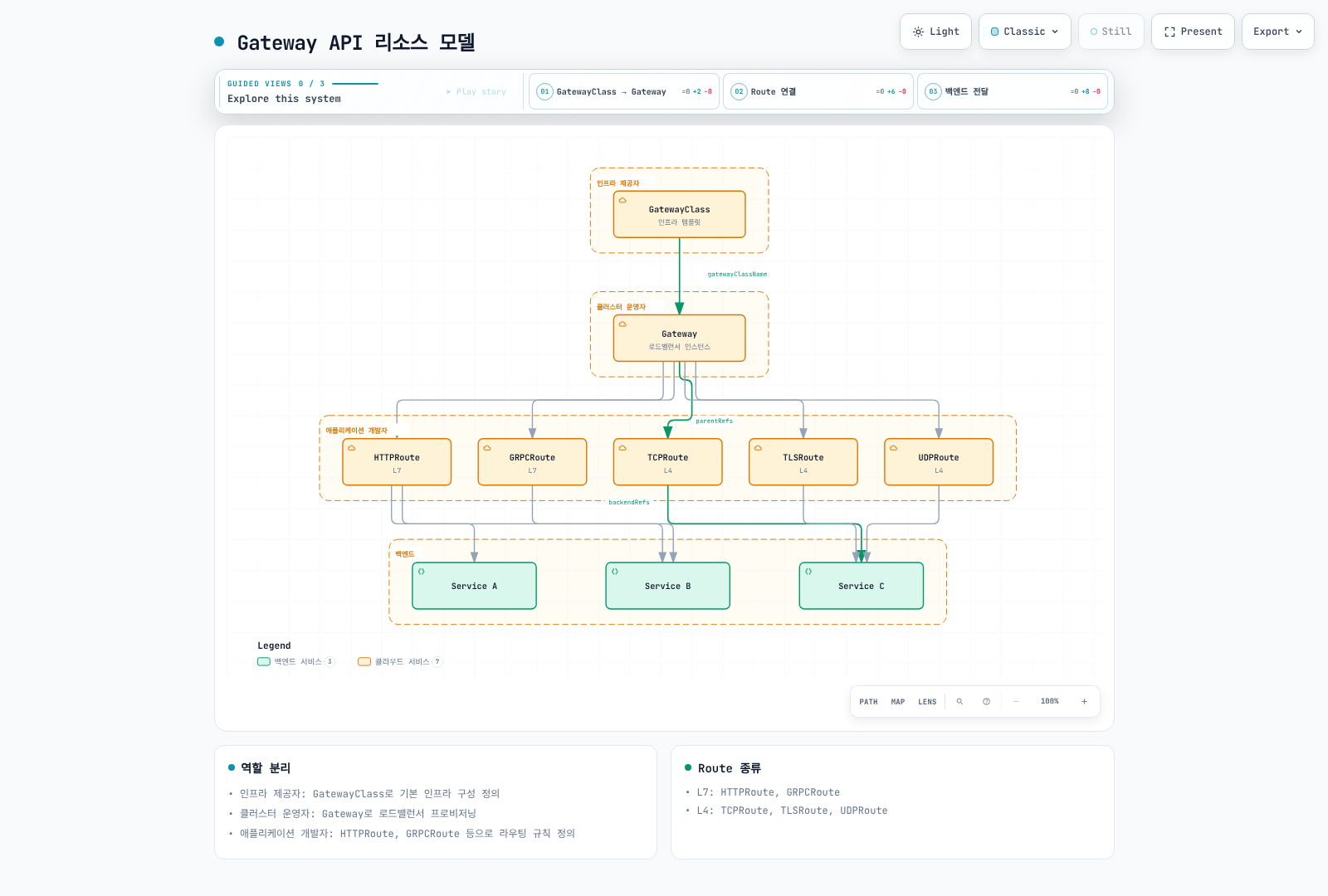Click the Gateway node

[x=680, y=338]
